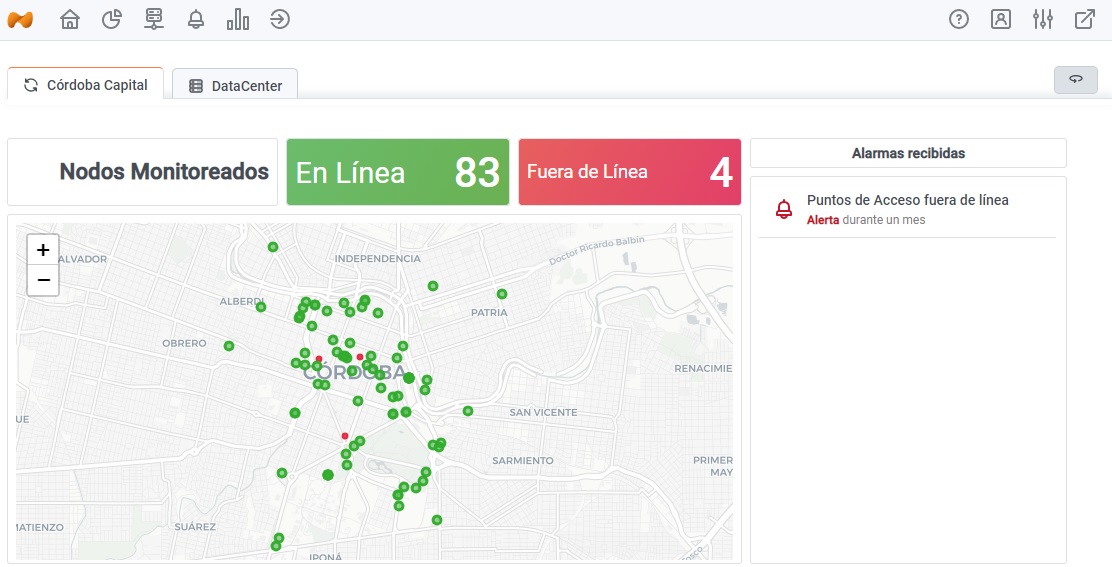Viewport: 1112px width, 567px height.
Task: Click the open-in-new-window icon
Action: (1085, 19)
